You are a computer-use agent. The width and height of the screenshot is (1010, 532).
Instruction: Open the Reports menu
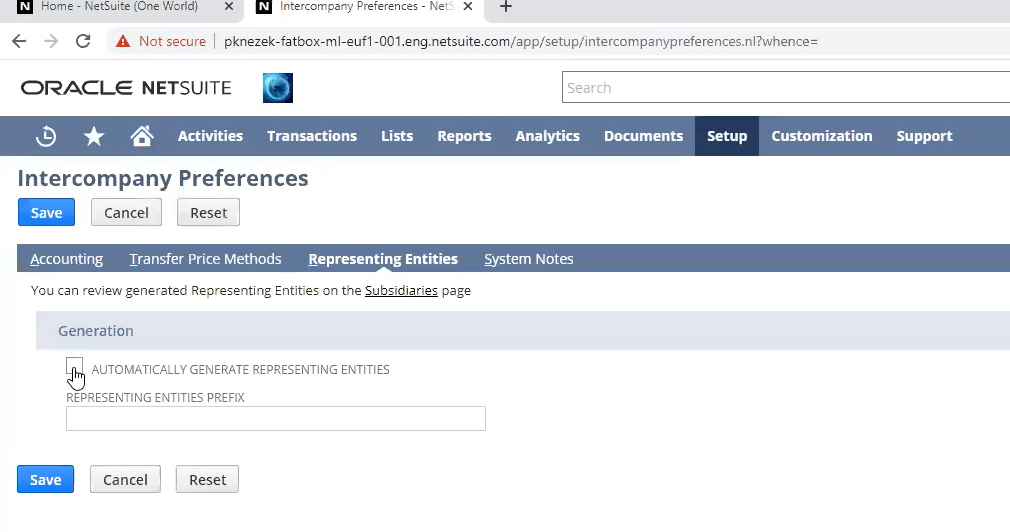tap(464, 136)
